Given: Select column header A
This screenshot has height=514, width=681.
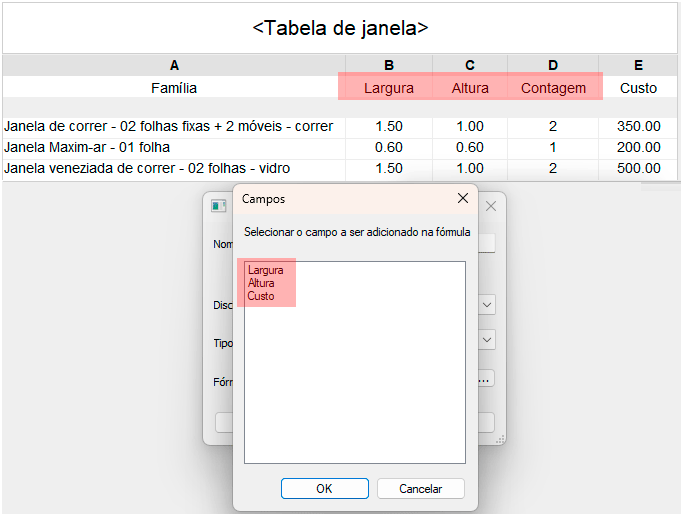Looking at the screenshot, I should (x=174, y=65).
